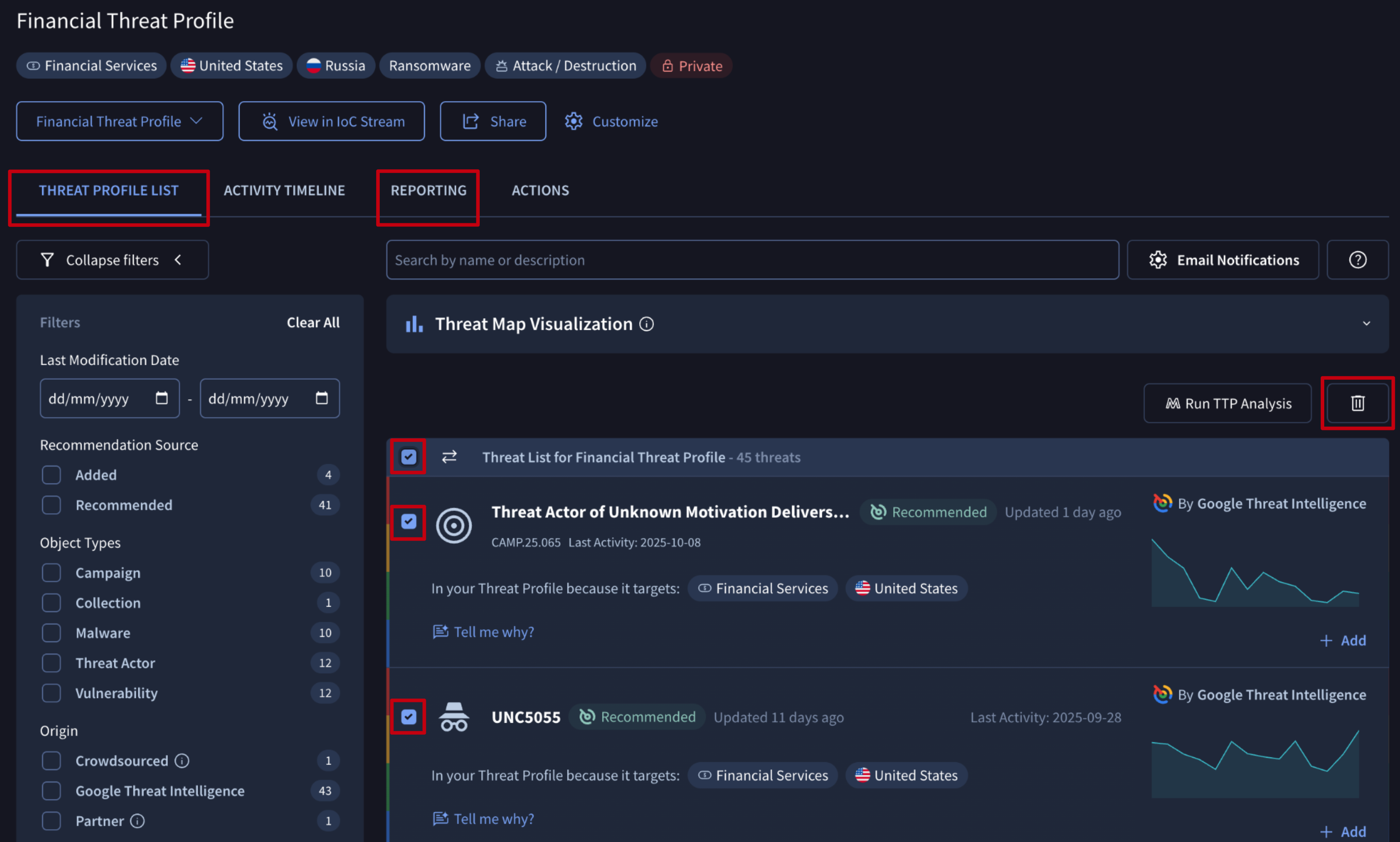The height and width of the screenshot is (842, 1400).
Task: Click the Customize gear icon
Action: pyautogui.click(x=573, y=121)
